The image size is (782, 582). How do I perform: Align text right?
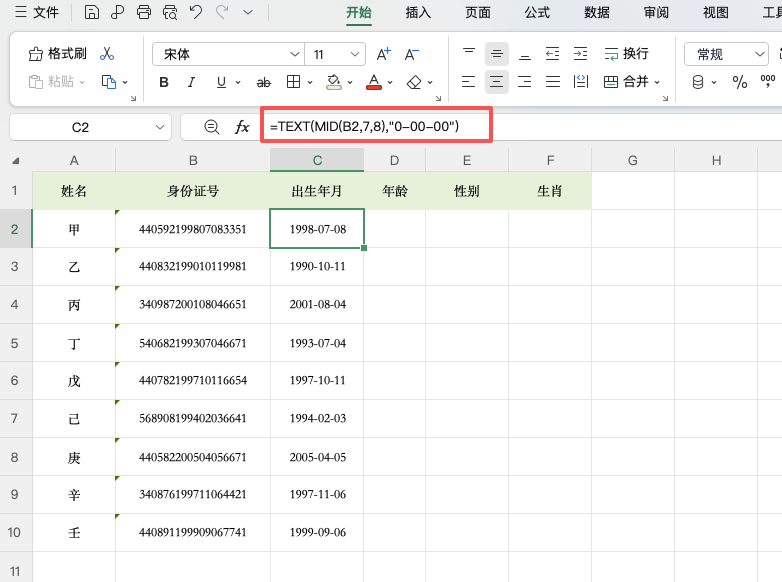pyautogui.click(x=525, y=82)
